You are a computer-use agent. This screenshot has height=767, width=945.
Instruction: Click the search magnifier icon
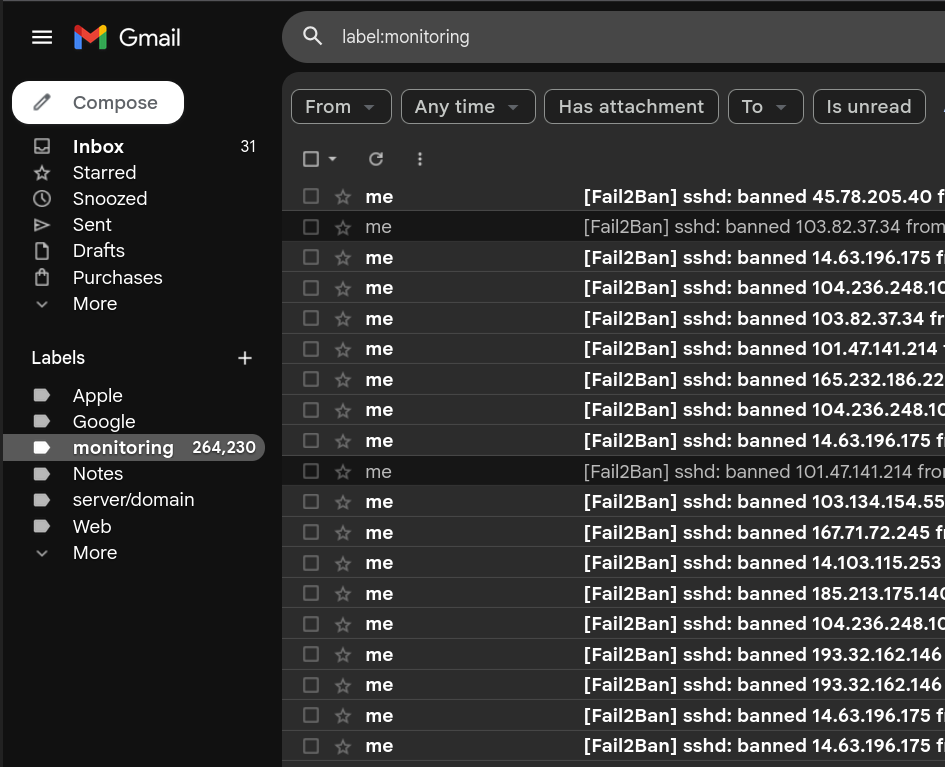[313, 37]
